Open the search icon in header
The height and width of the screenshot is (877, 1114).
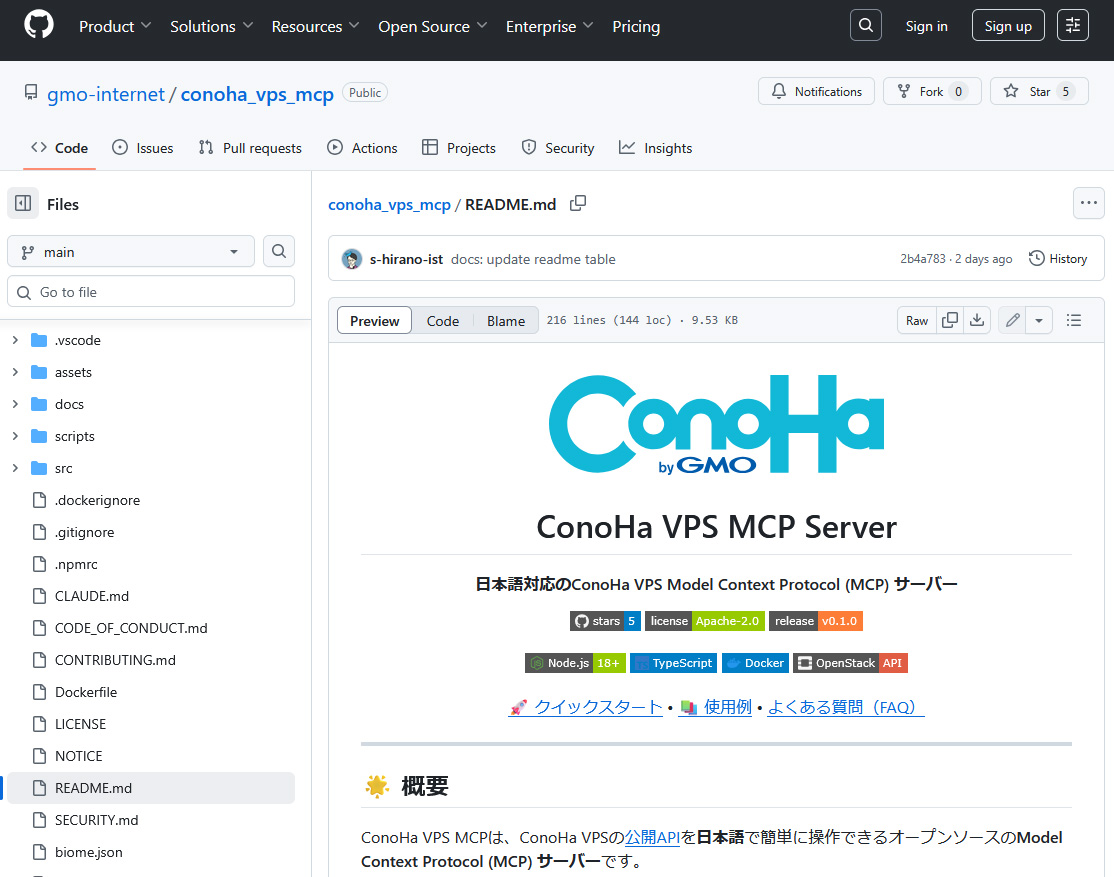[865, 26]
